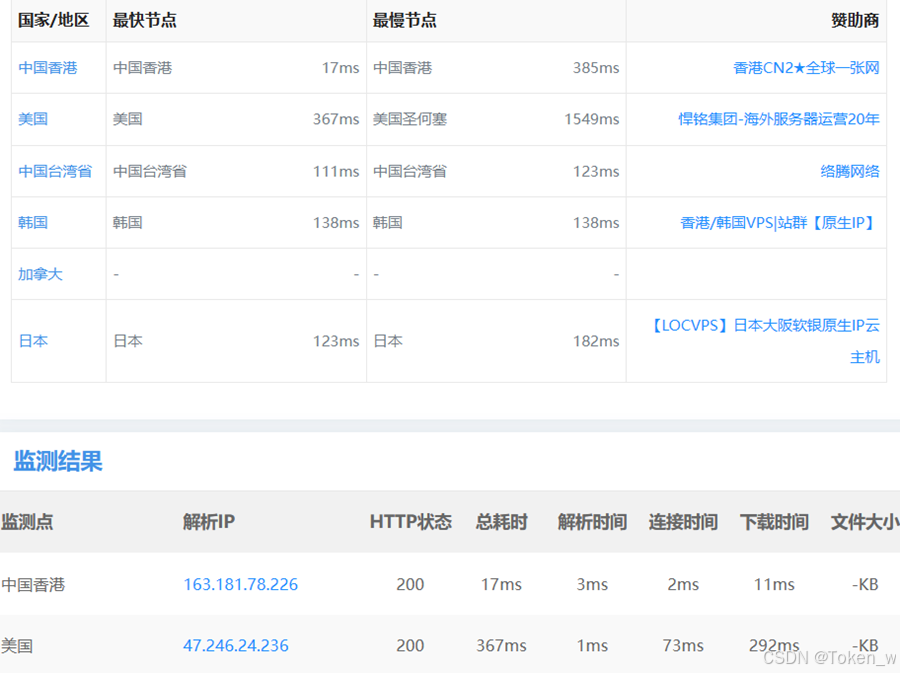Select the 3ms resolve time value
Screen dimensions: 900x673
pyautogui.click(x=592, y=584)
